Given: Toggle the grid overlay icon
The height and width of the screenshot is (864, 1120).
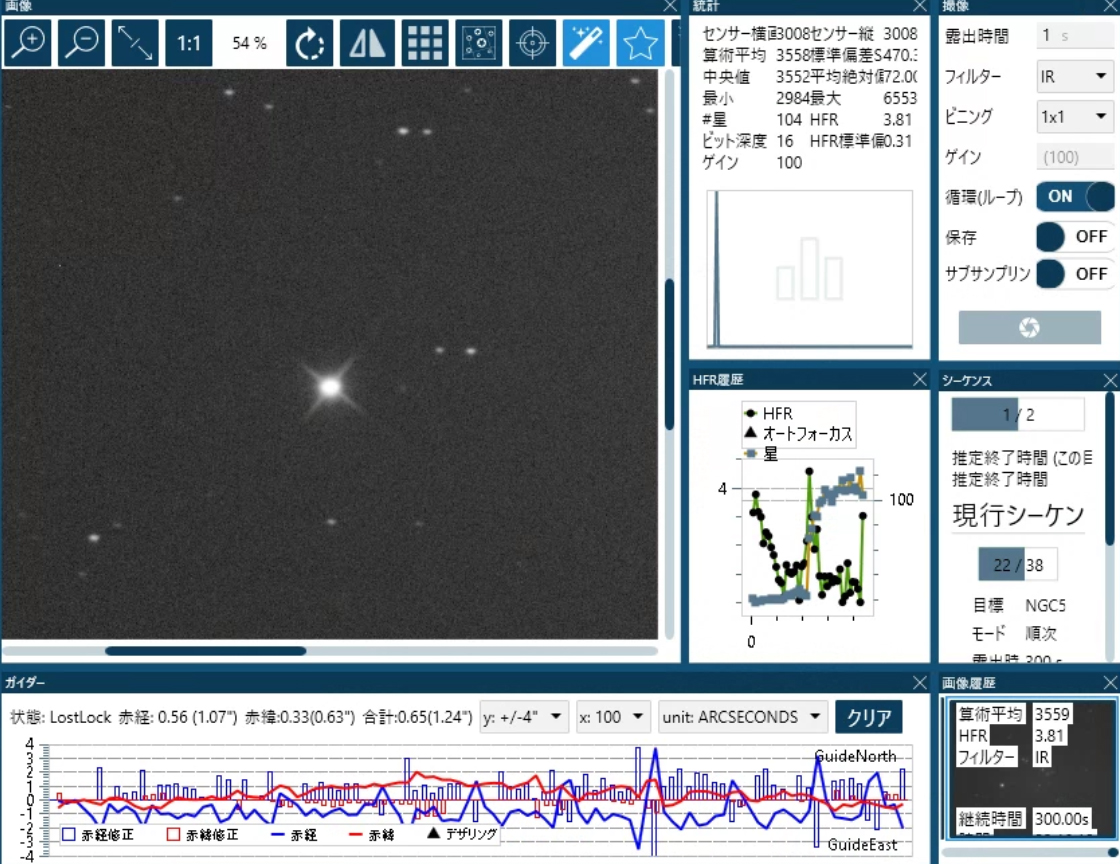Looking at the screenshot, I should [424, 43].
